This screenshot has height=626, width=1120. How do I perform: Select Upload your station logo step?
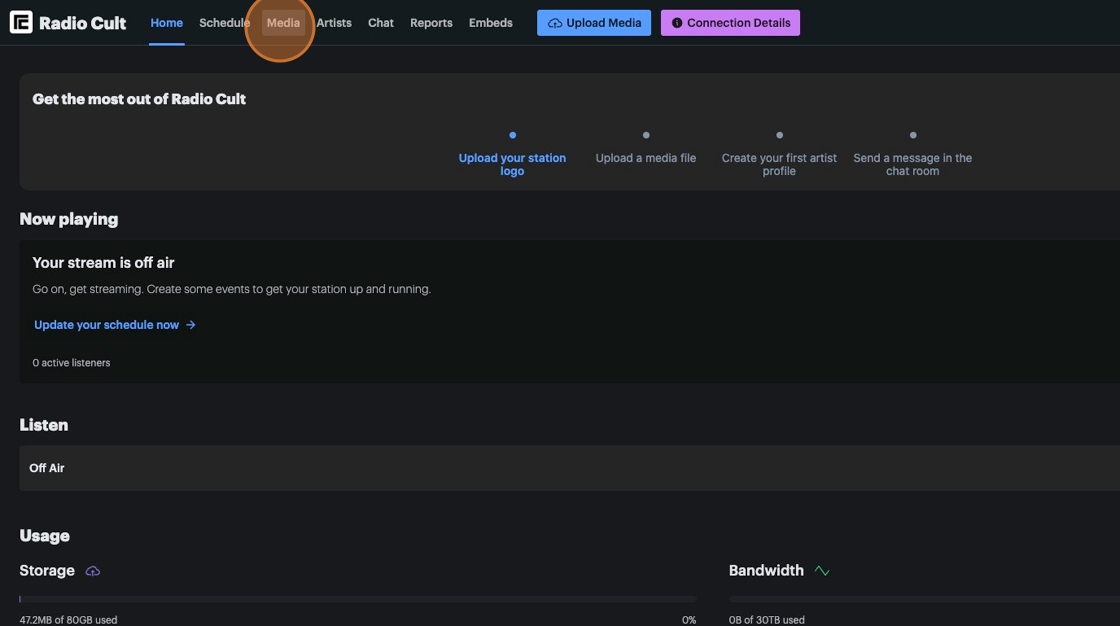(512, 164)
